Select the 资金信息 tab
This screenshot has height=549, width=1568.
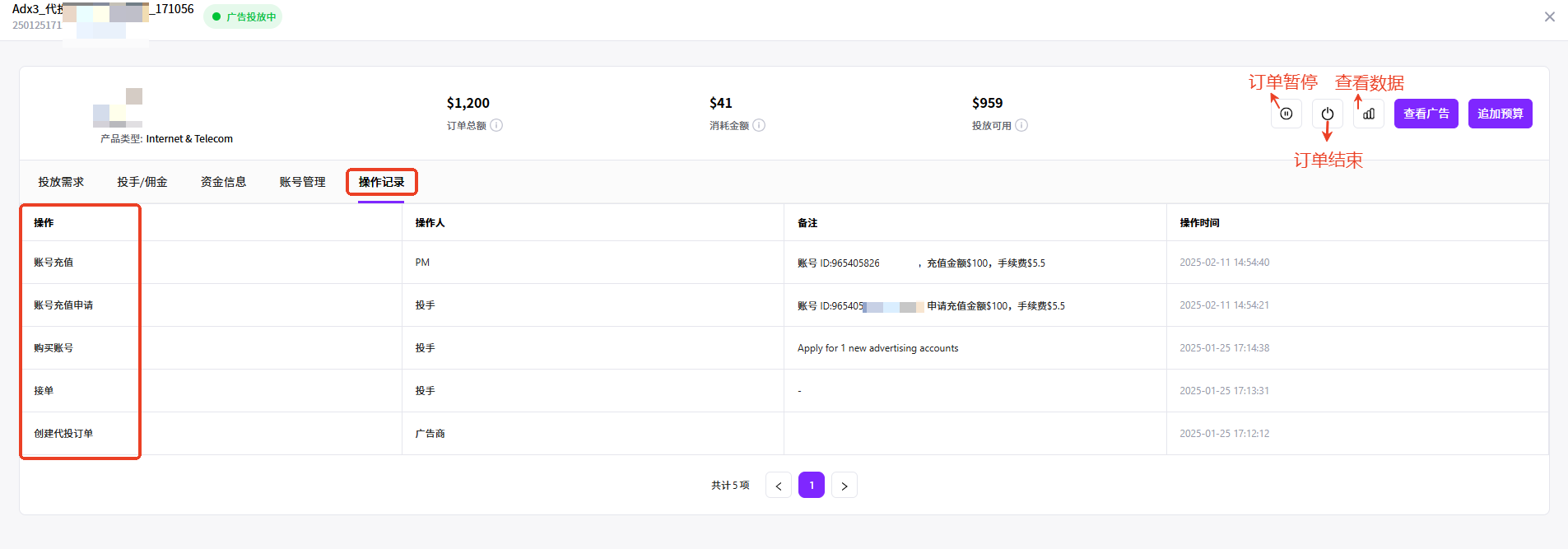[x=223, y=182]
